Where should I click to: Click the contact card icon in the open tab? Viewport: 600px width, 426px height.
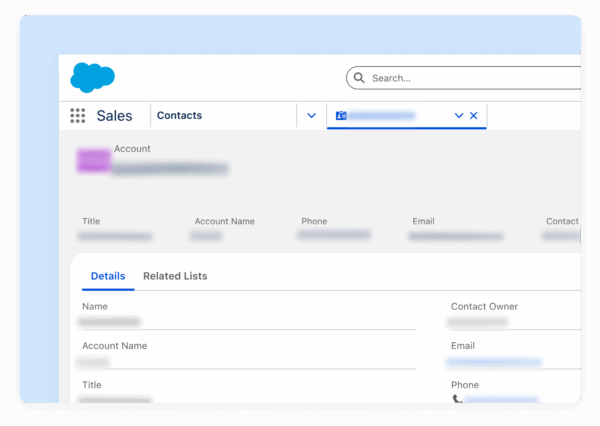point(341,115)
